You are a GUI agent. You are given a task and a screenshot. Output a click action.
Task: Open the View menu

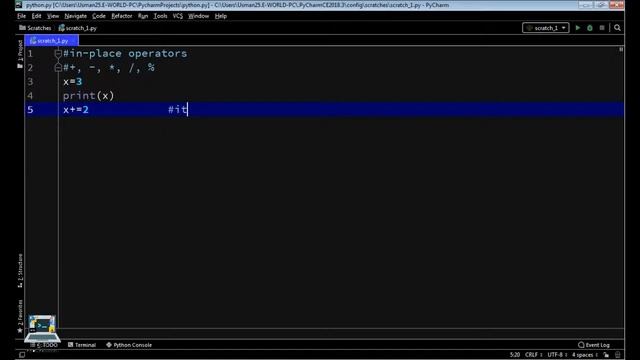pyautogui.click(x=53, y=16)
